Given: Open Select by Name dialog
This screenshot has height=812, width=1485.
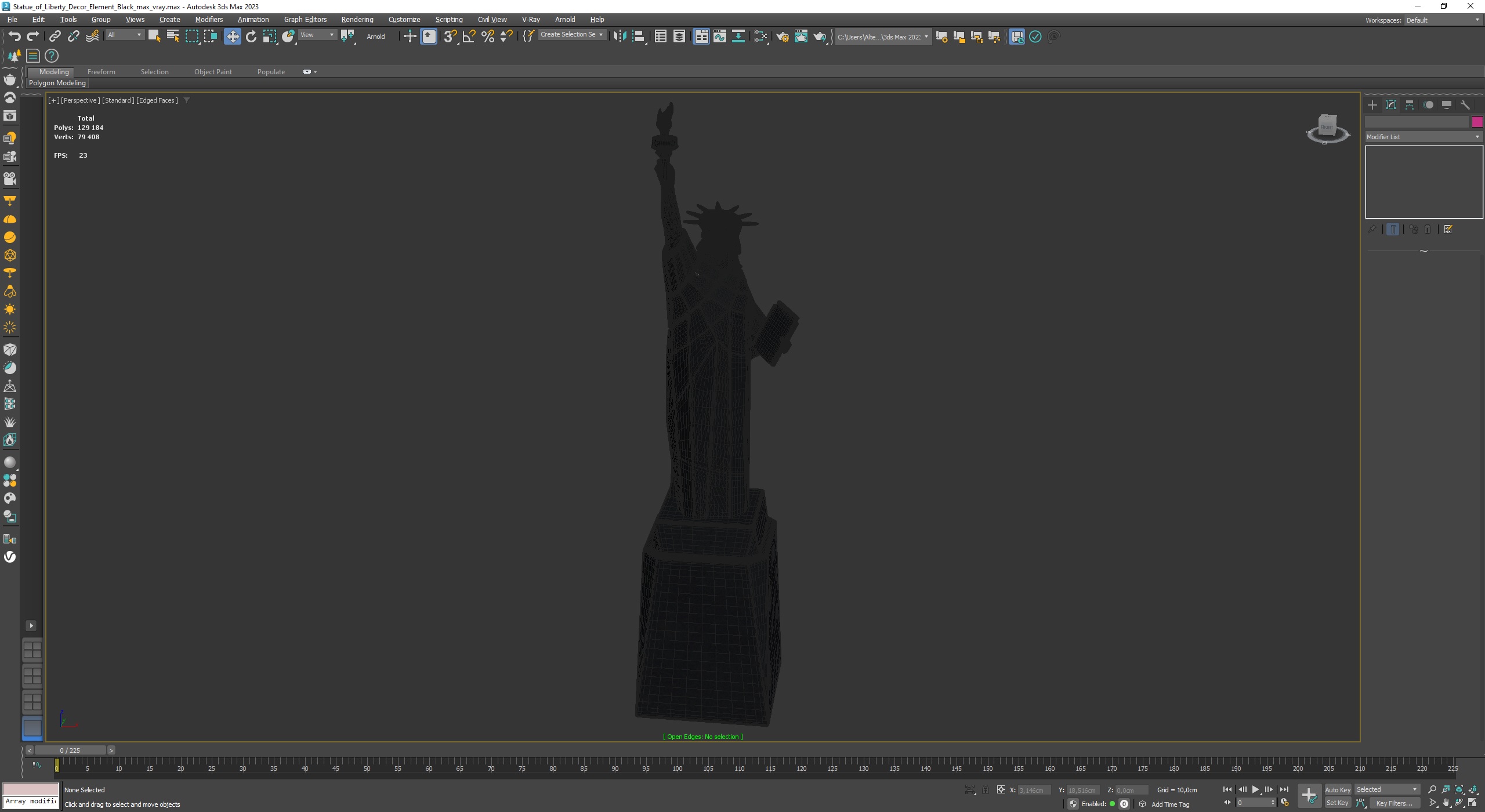Looking at the screenshot, I should click(x=173, y=37).
